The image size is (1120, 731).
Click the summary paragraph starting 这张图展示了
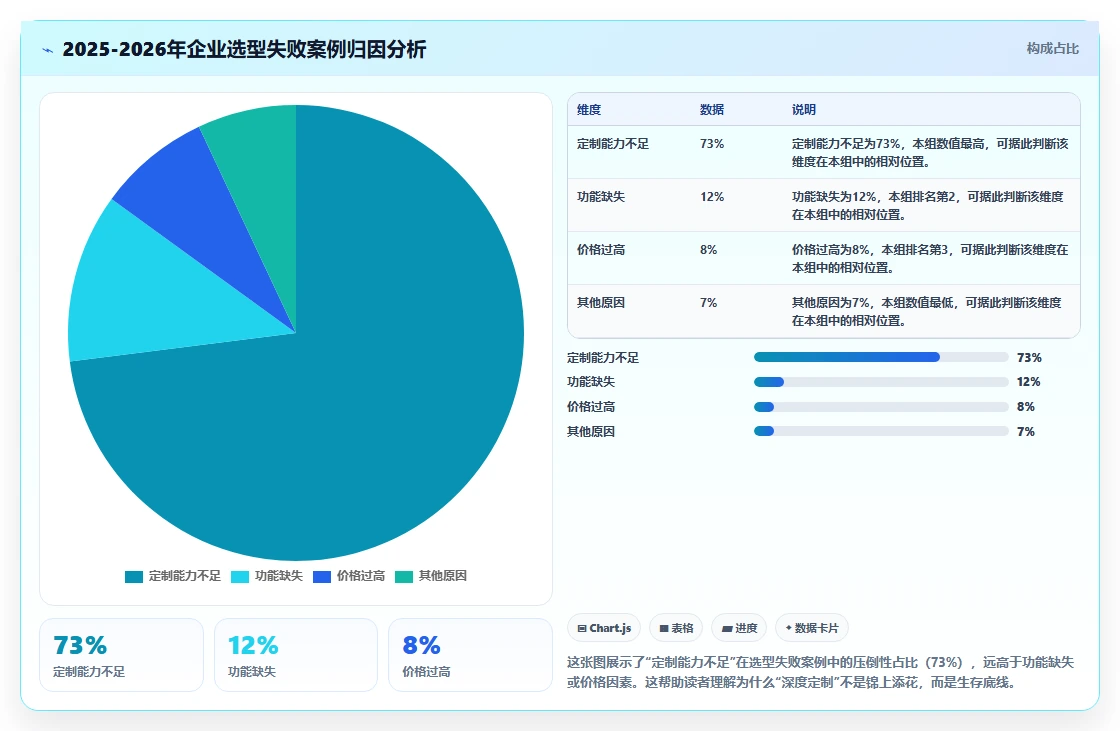pos(821,672)
